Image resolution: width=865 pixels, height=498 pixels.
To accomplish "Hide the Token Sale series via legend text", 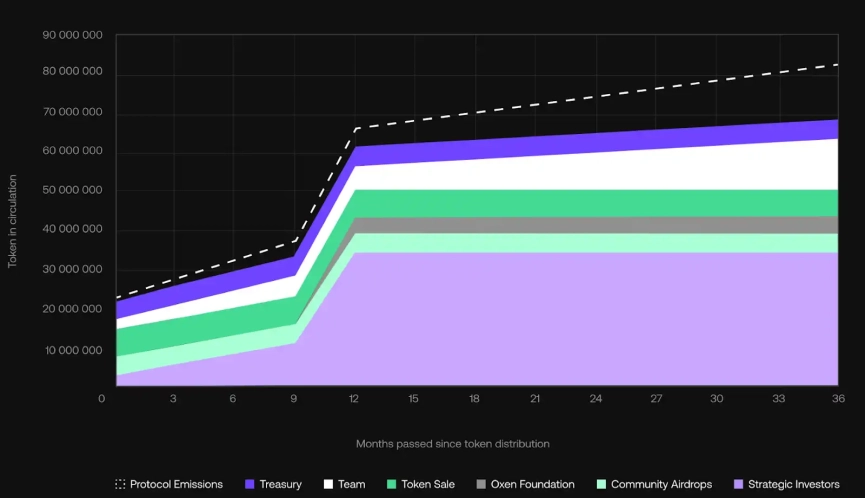I will point(428,484).
